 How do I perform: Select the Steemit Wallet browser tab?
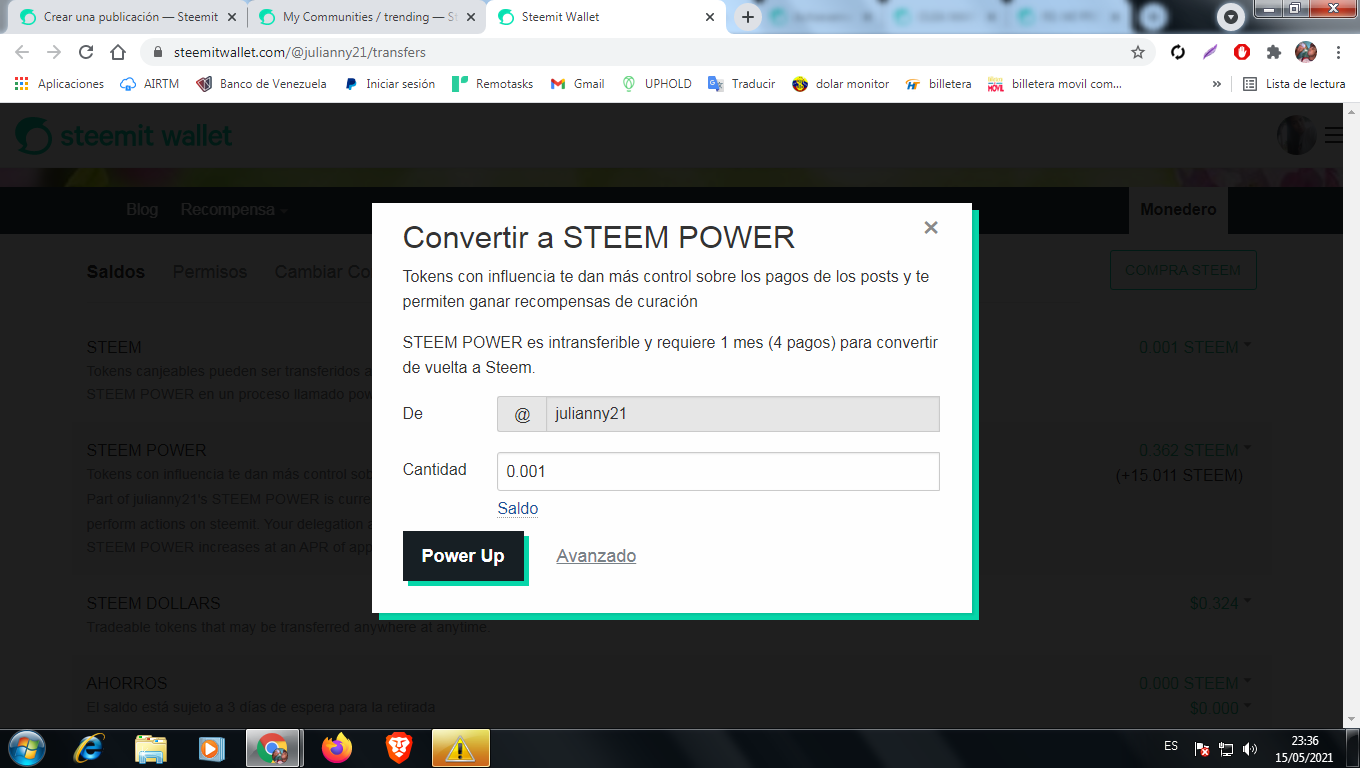(604, 17)
